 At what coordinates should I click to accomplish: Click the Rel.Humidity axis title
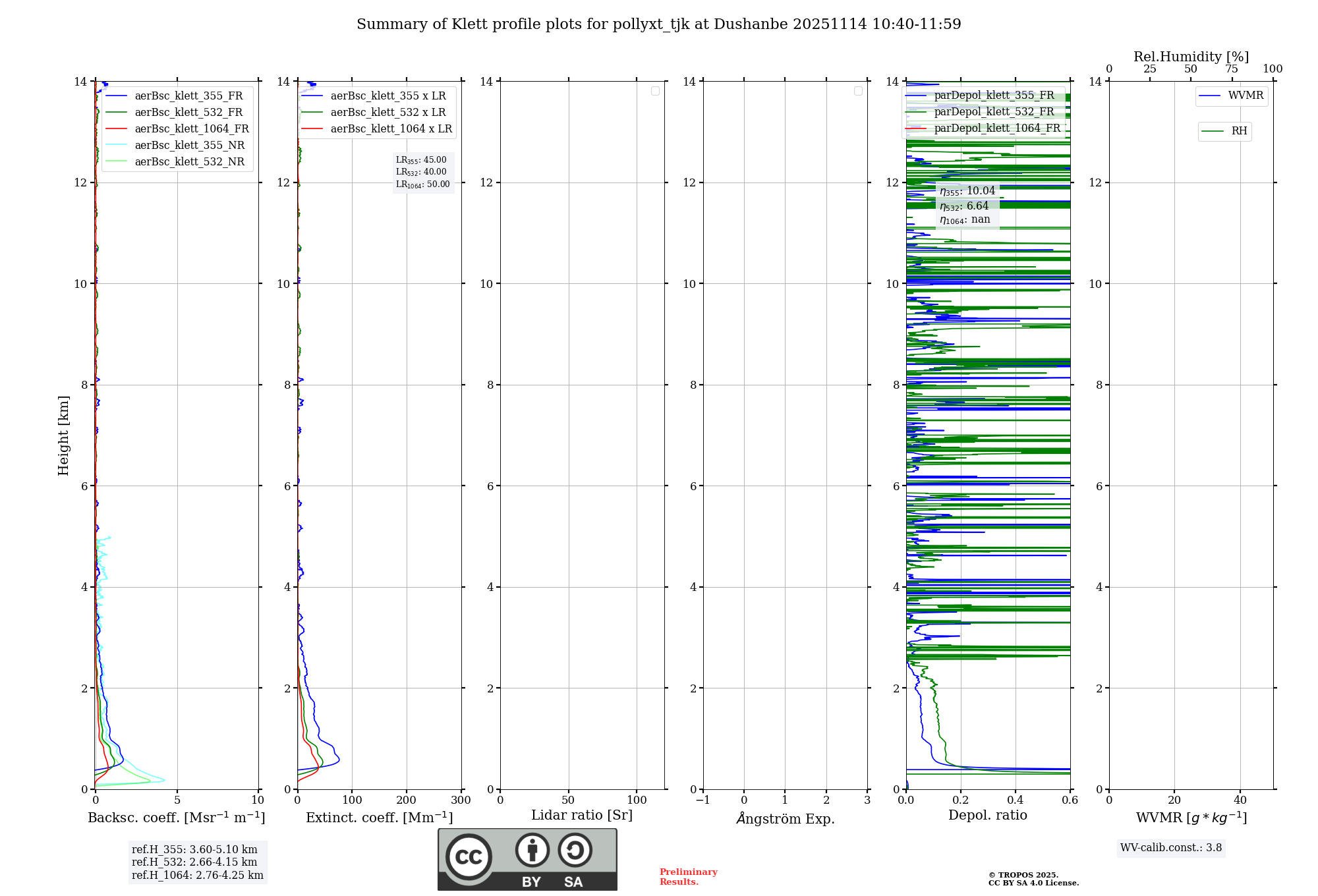click(x=1191, y=57)
